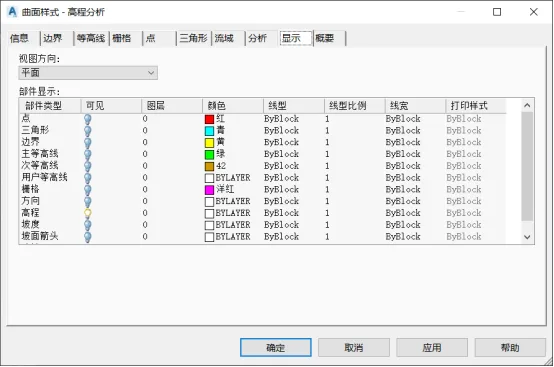Select the 用户等高线 component row label
The width and height of the screenshot is (554, 367).
click(45, 177)
